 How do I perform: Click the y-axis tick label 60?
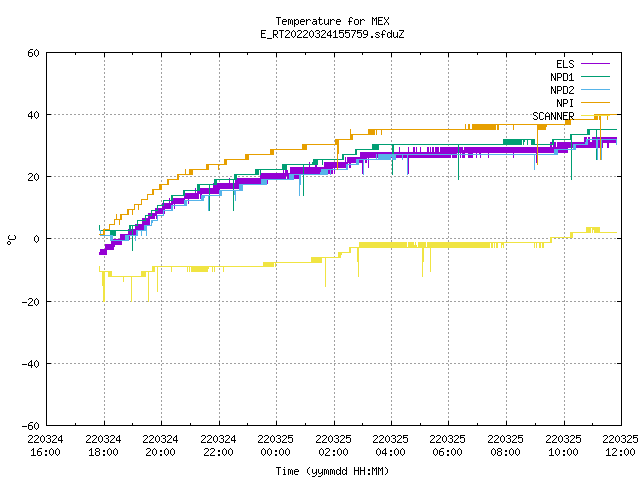[x=33, y=53]
